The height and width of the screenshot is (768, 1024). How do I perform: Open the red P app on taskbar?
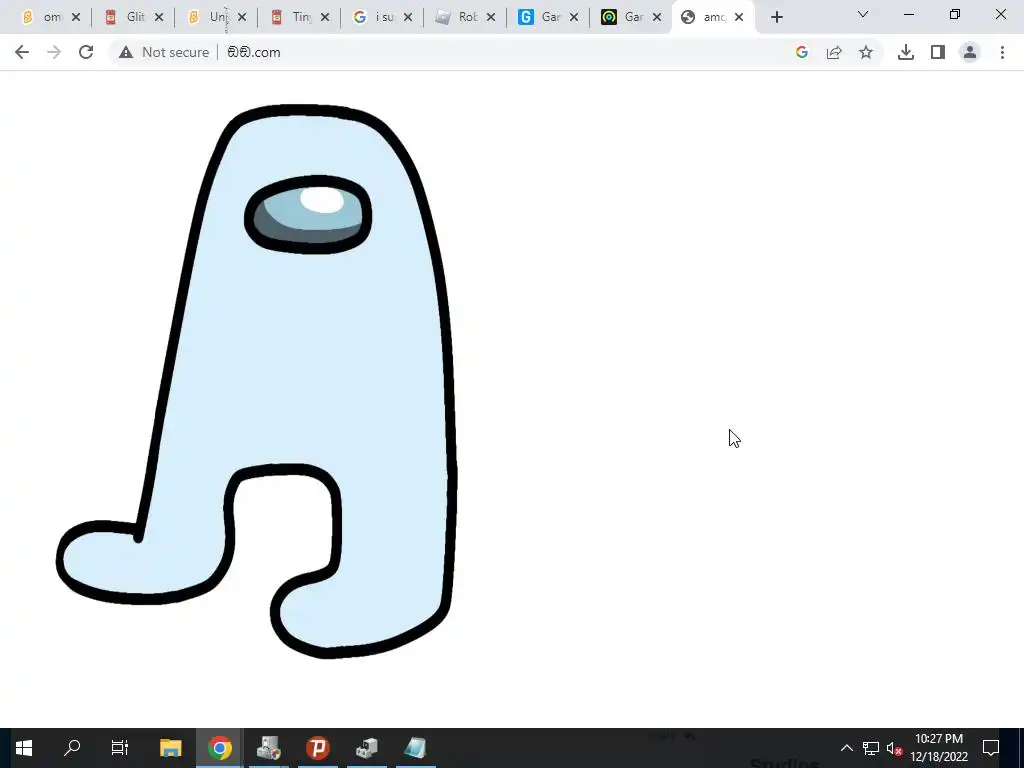point(317,748)
